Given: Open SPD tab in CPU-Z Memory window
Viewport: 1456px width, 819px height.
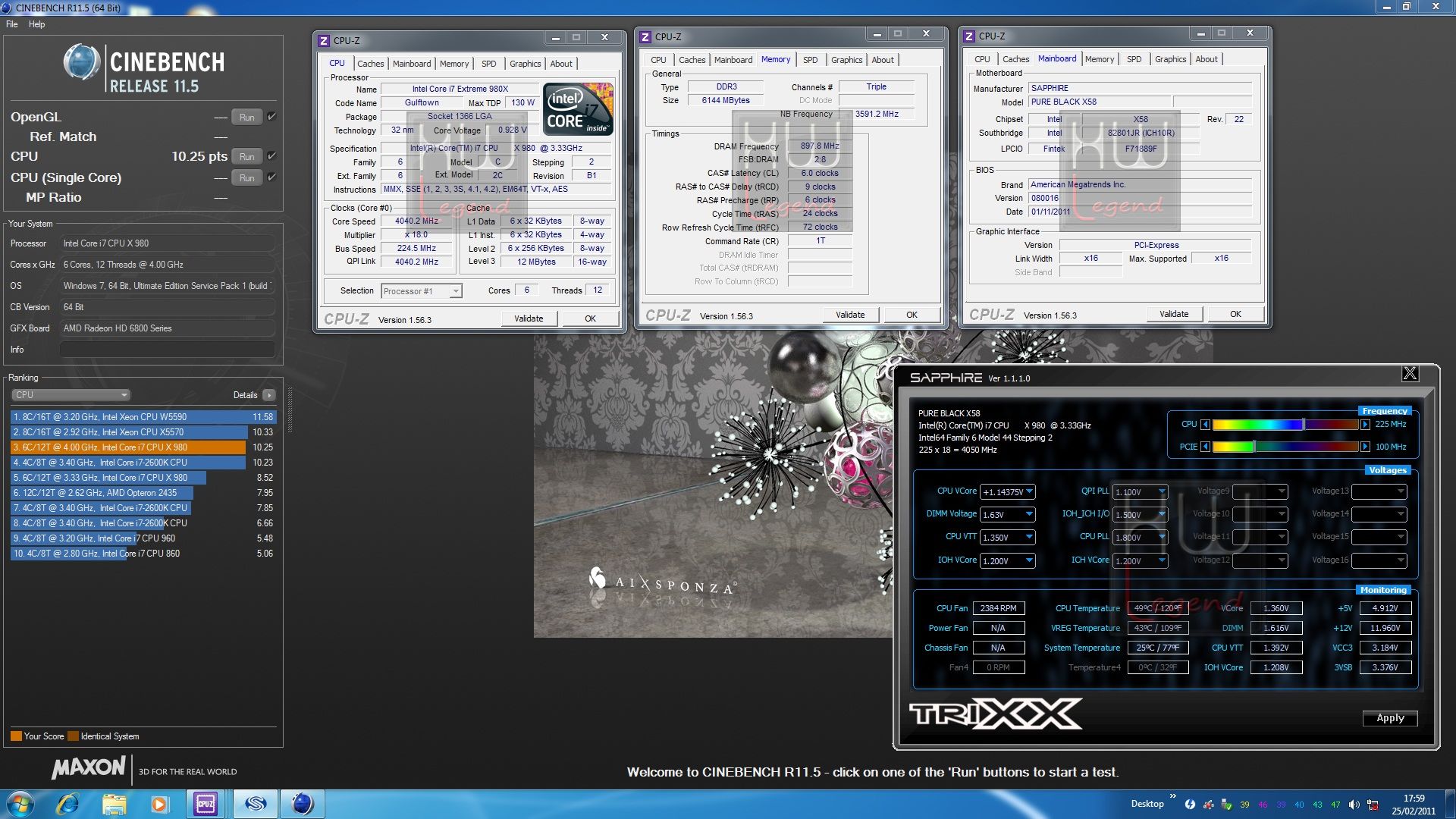Looking at the screenshot, I should pyautogui.click(x=811, y=60).
